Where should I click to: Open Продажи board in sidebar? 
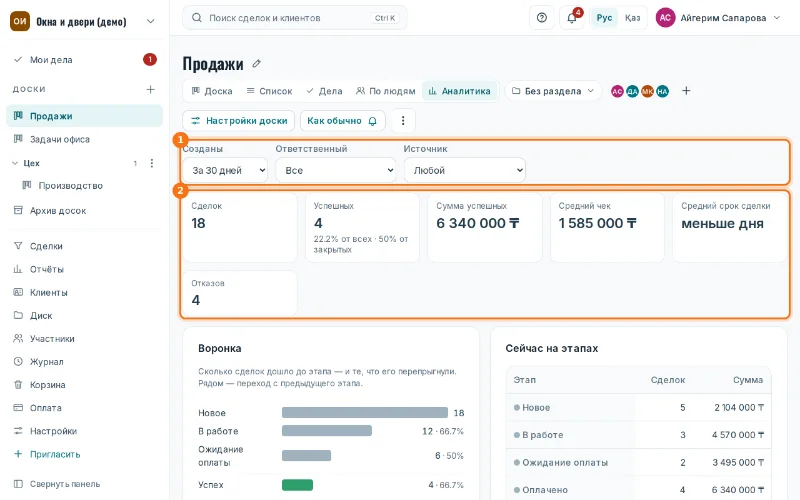click(x=84, y=116)
